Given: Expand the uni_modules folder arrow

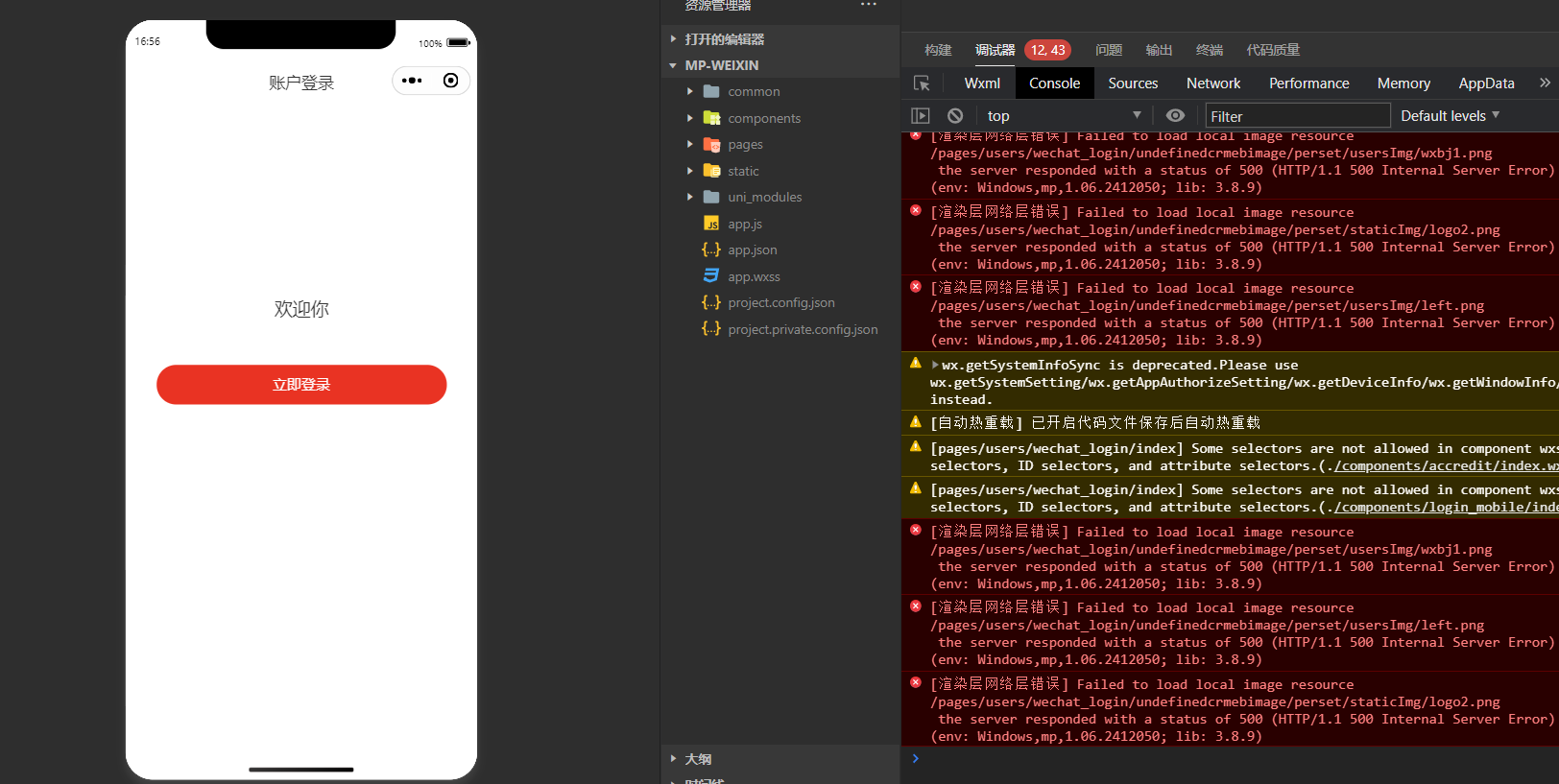Looking at the screenshot, I should [x=689, y=197].
